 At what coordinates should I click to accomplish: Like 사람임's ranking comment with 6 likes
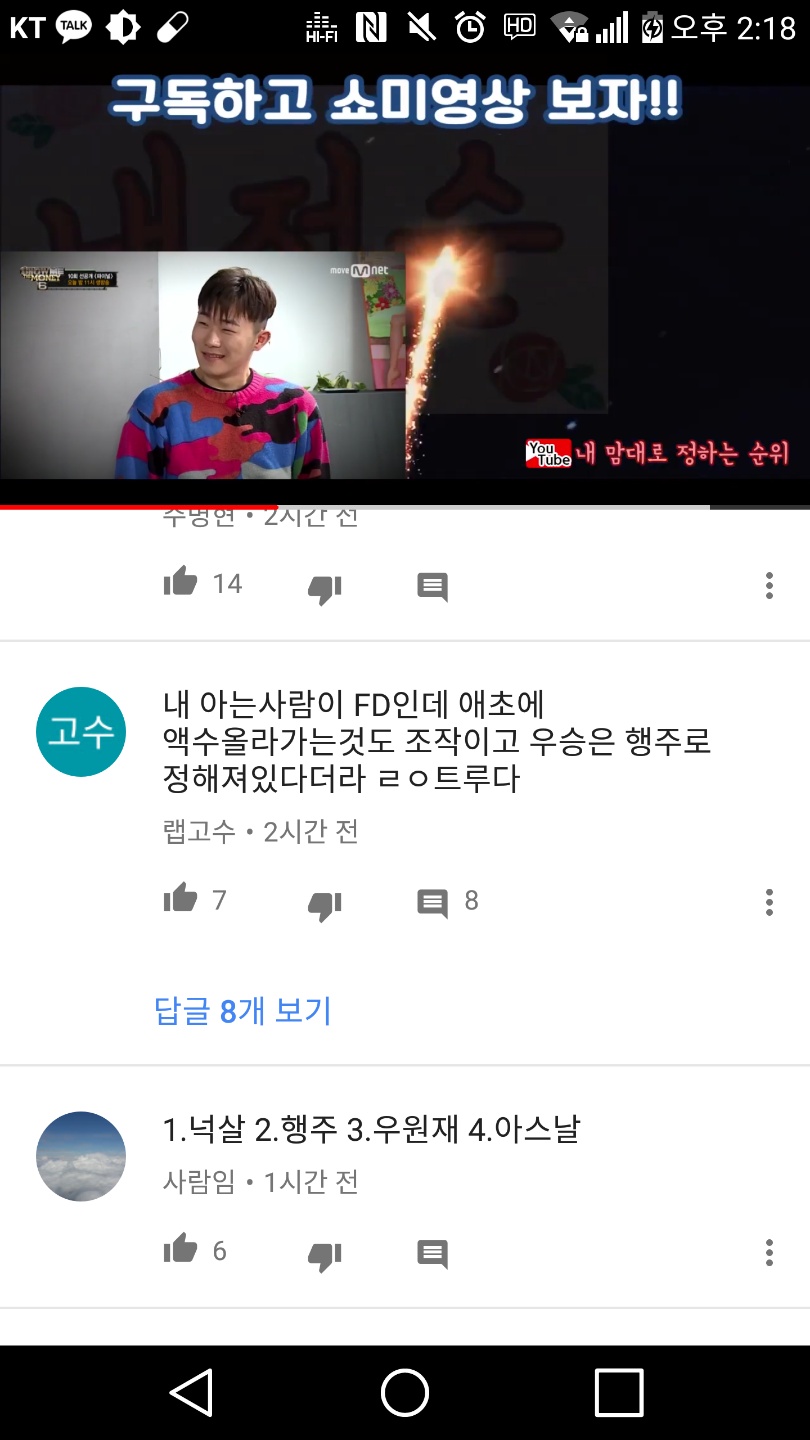(x=181, y=1249)
